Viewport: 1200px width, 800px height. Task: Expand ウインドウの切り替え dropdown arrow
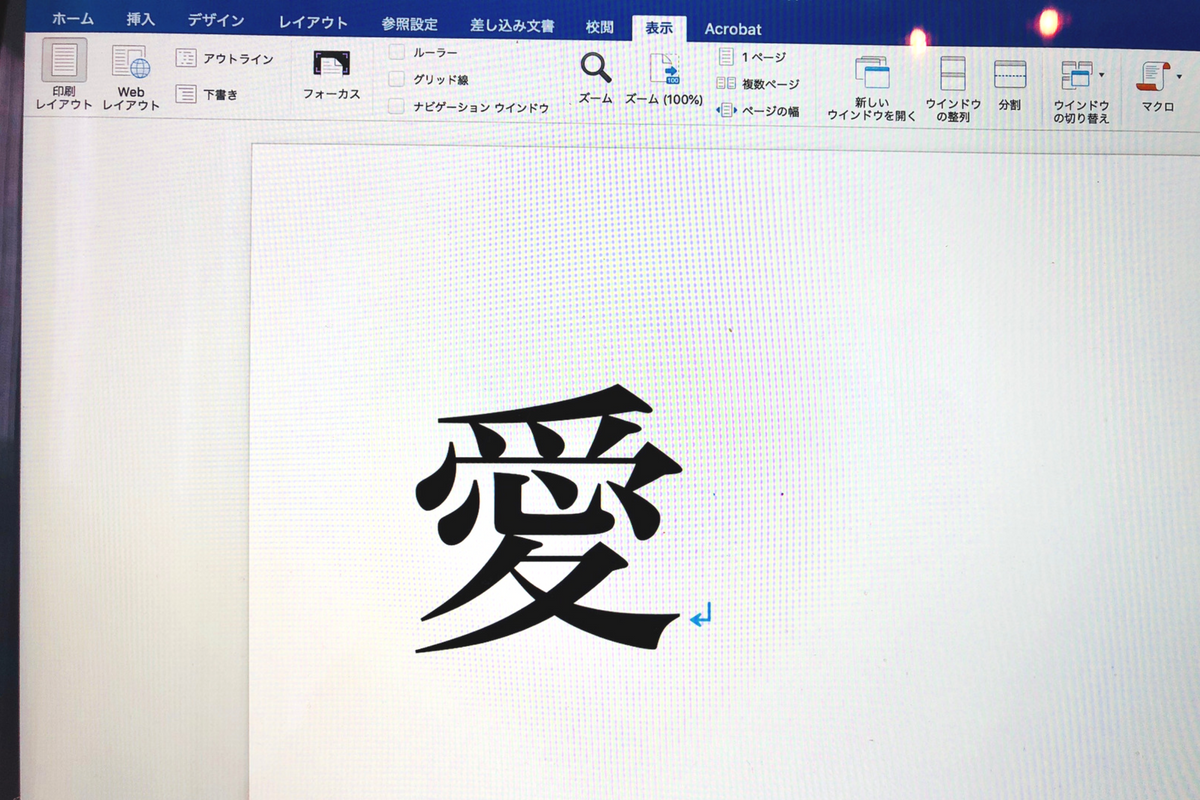pos(1102,75)
